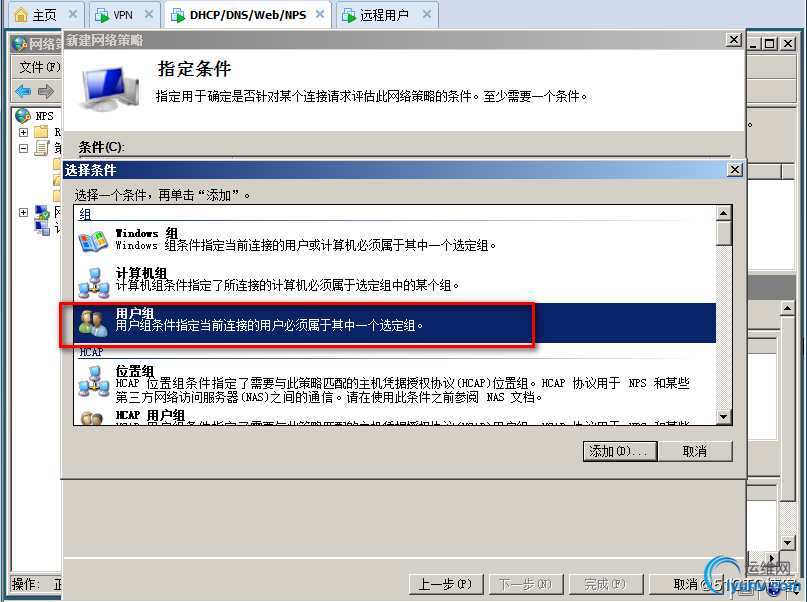
Task: Select the 位置组 HCAP network icon
Action: 93,382
